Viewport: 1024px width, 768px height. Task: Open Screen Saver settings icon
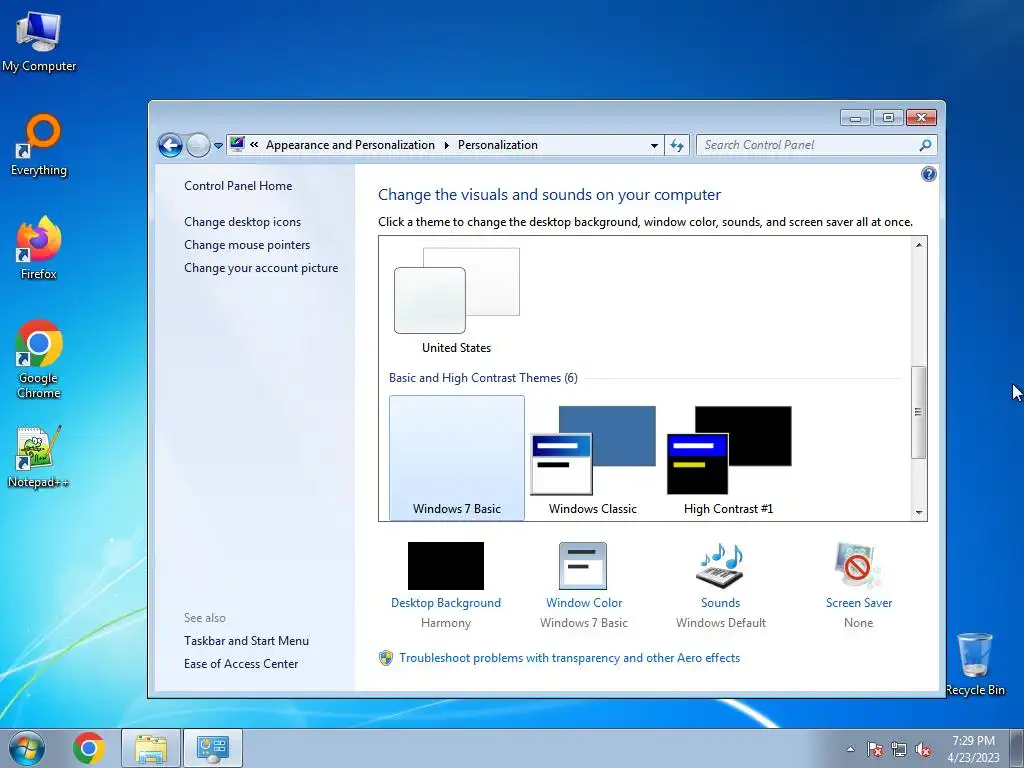tap(857, 566)
